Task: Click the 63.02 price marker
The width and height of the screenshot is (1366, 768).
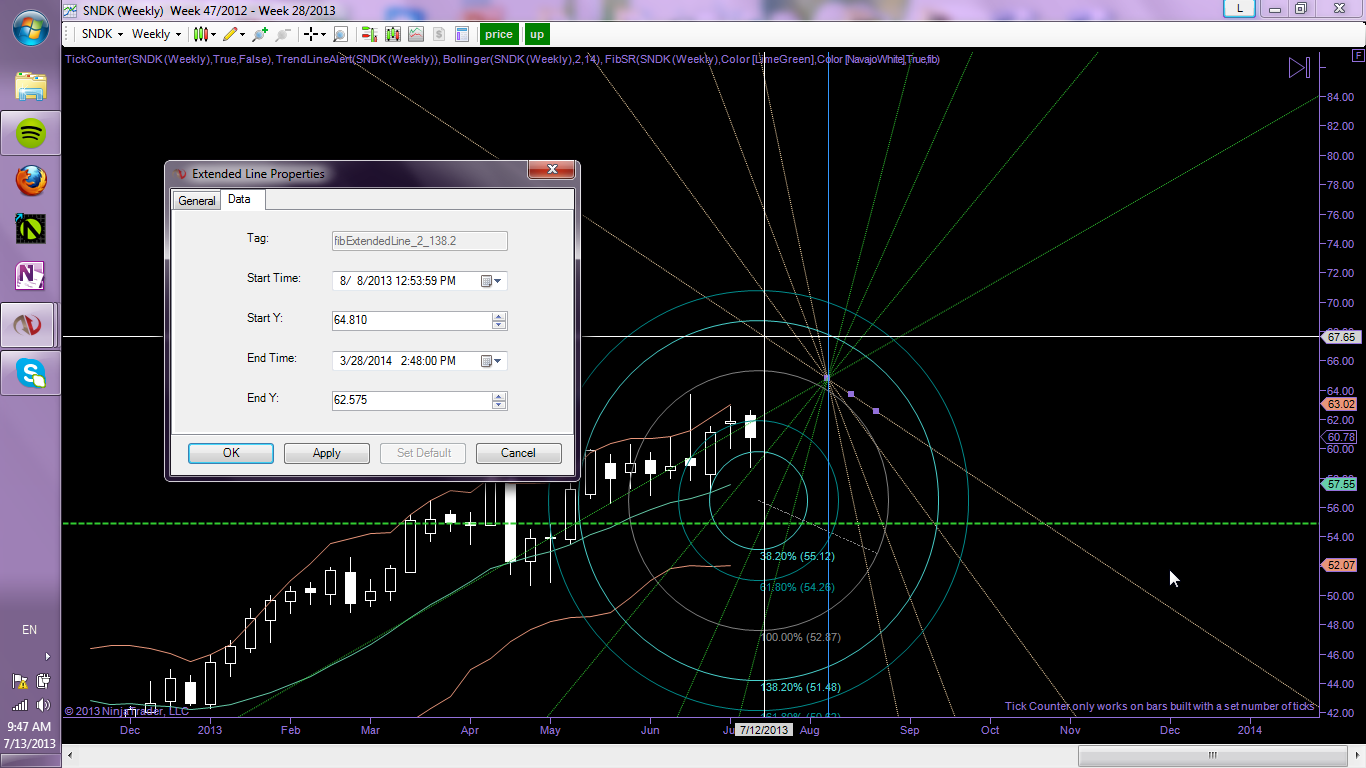Action: coord(1340,404)
